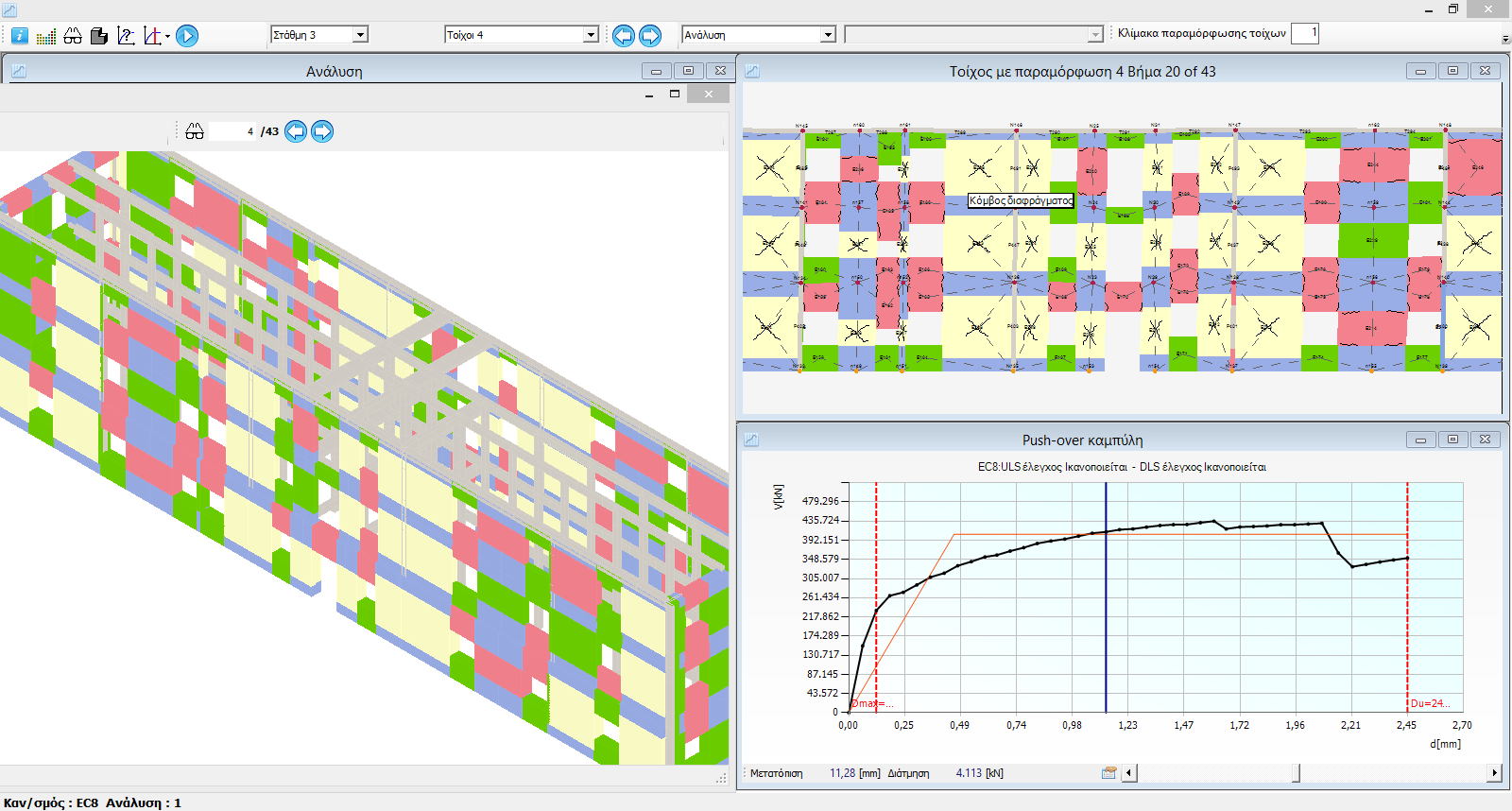Maximize the Τοίχος με παραμόρφωση window

click(x=1452, y=71)
